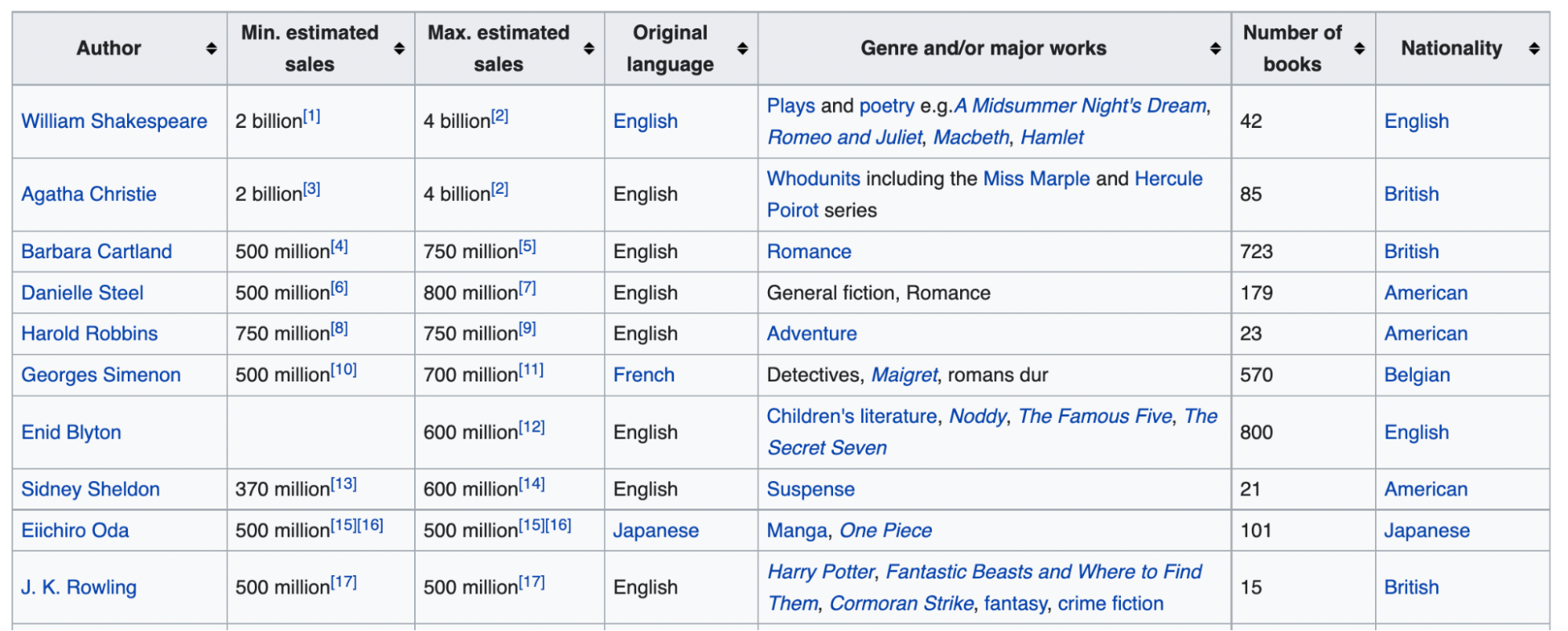Open the Maigret link
1568x631 pixels.
(904, 375)
